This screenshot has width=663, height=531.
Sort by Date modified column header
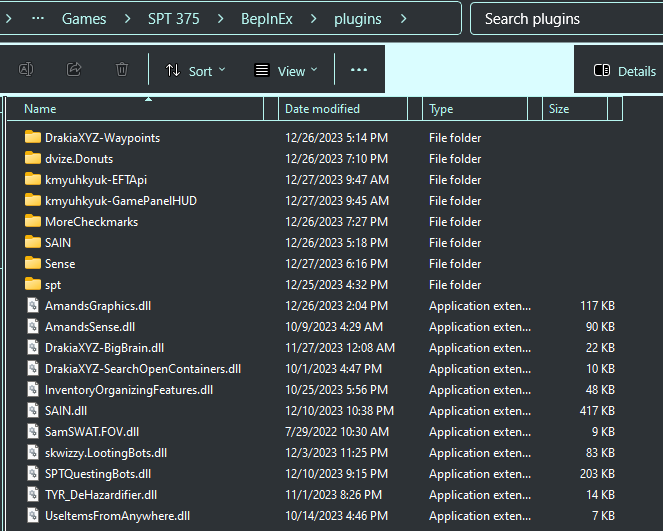(343, 109)
